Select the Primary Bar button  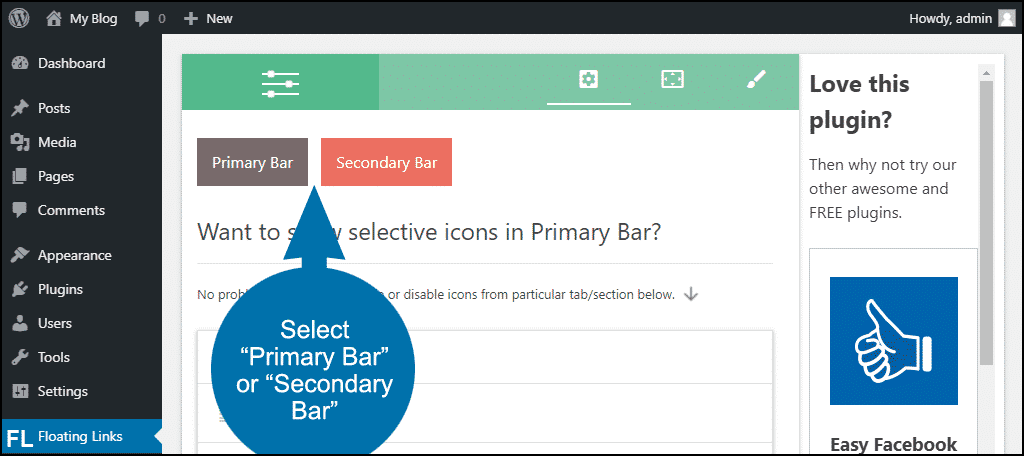(x=252, y=162)
